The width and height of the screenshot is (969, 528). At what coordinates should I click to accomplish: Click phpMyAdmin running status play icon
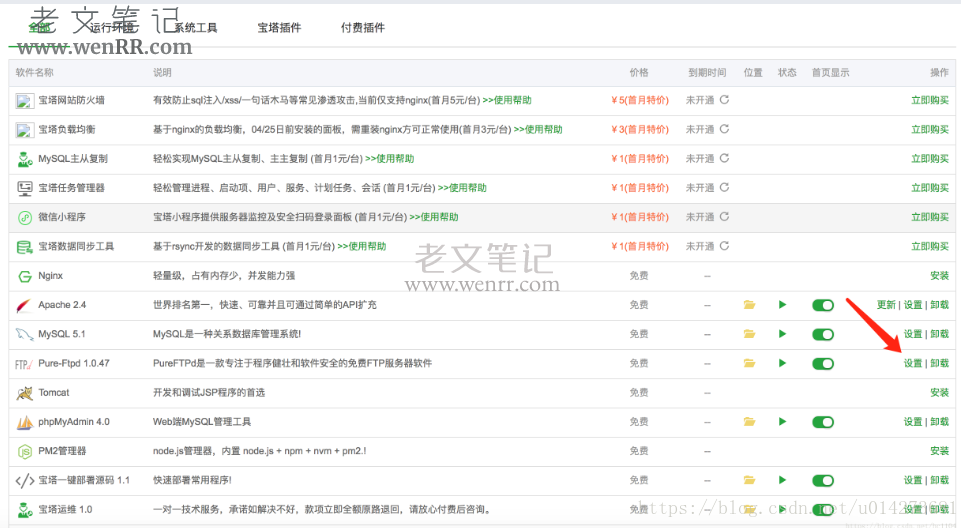click(x=782, y=422)
